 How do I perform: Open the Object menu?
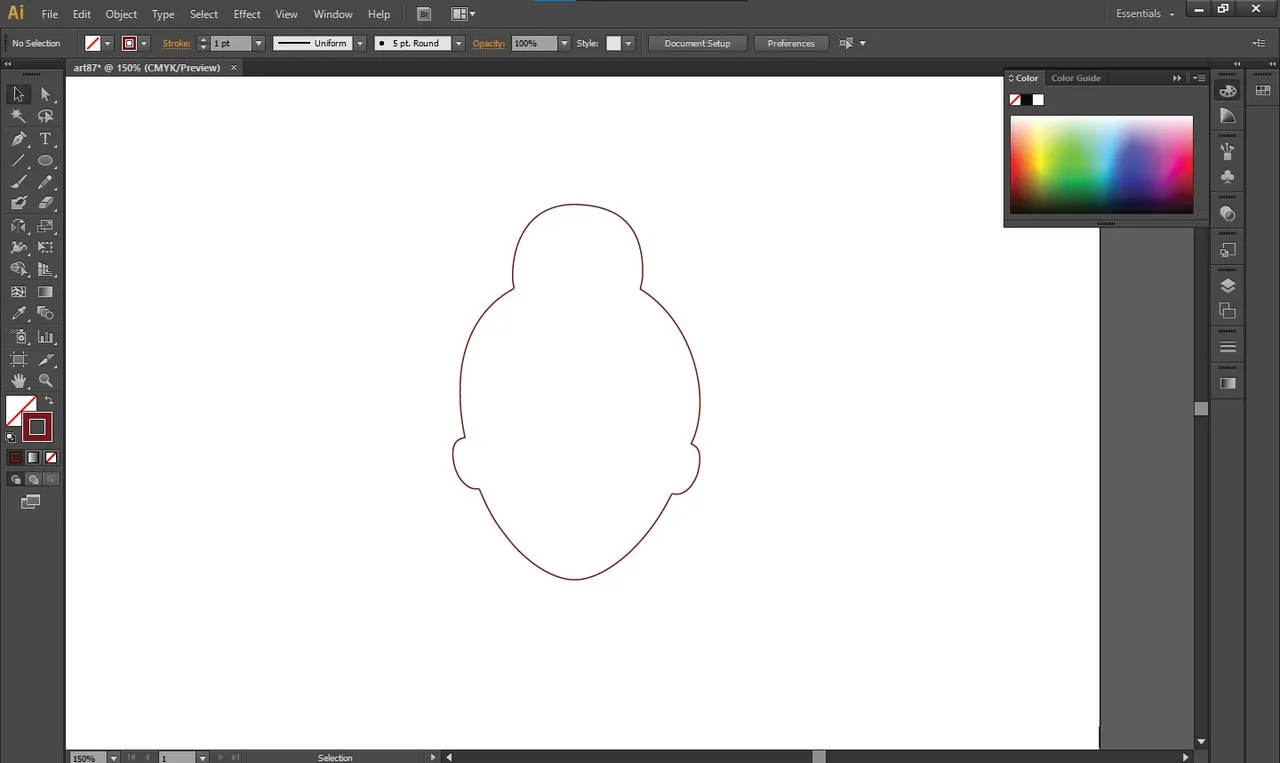click(x=121, y=14)
